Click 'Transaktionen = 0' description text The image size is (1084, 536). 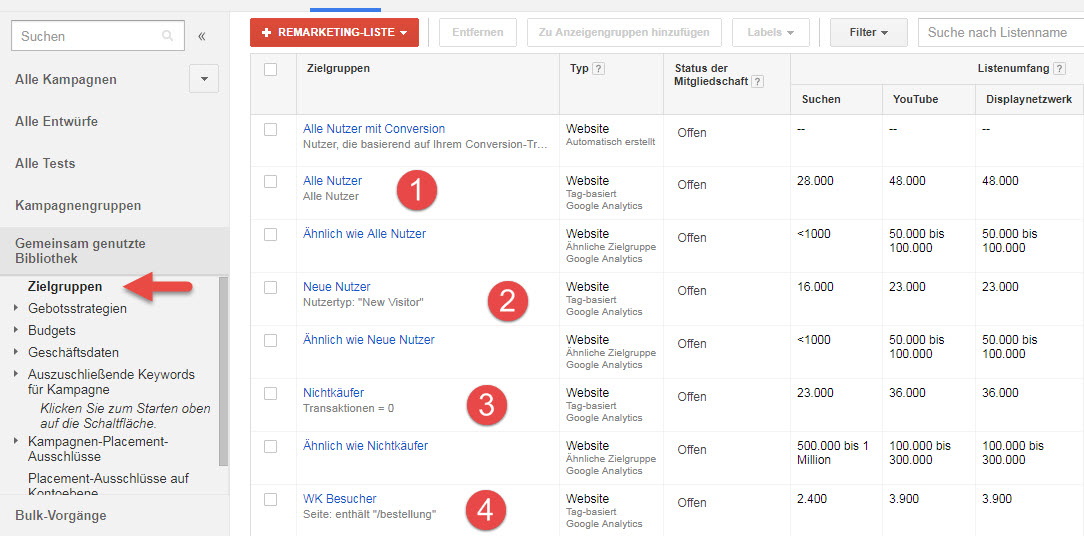coord(348,408)
